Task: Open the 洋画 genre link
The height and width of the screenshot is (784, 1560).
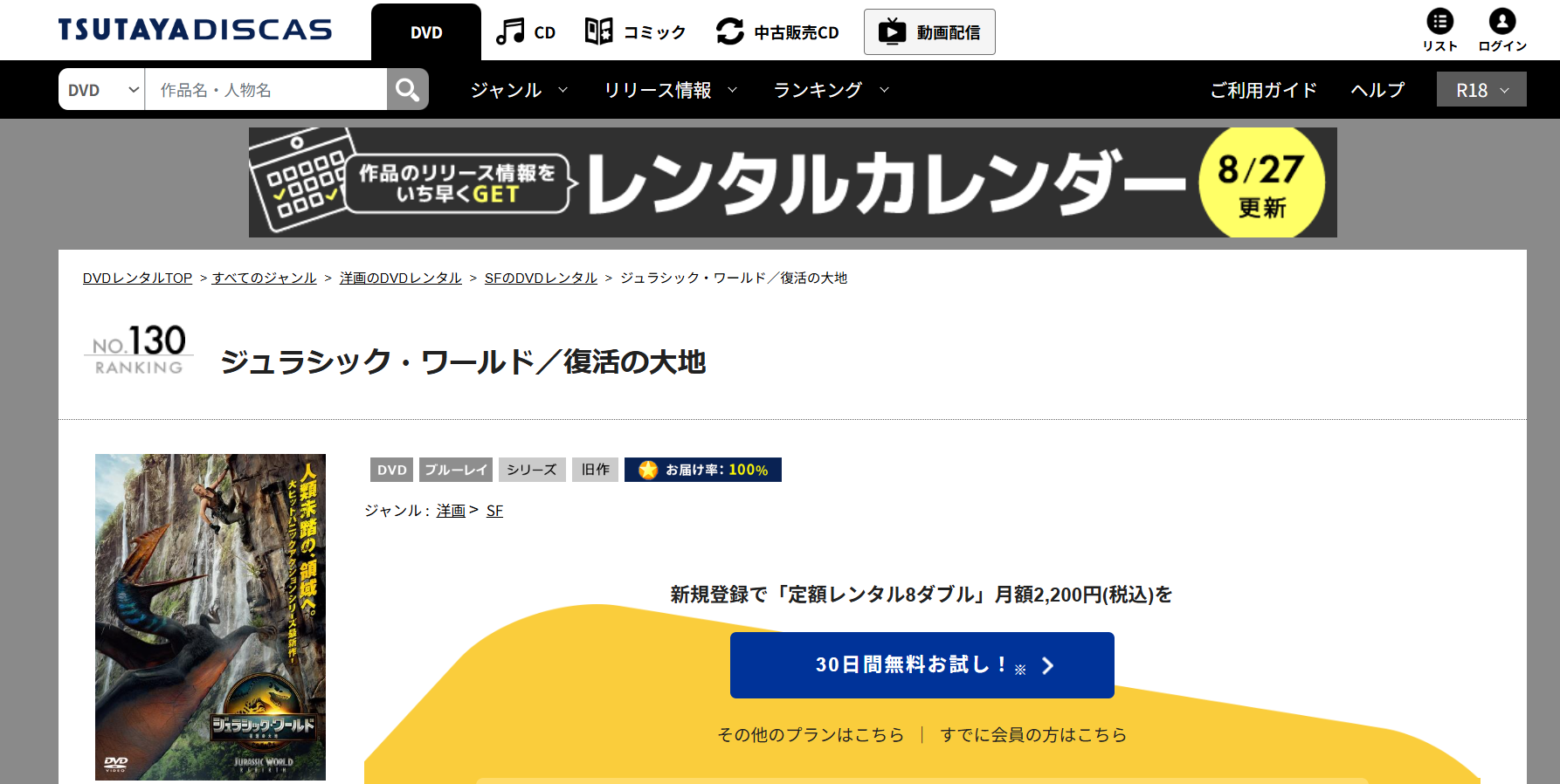Action: (451, 511)
